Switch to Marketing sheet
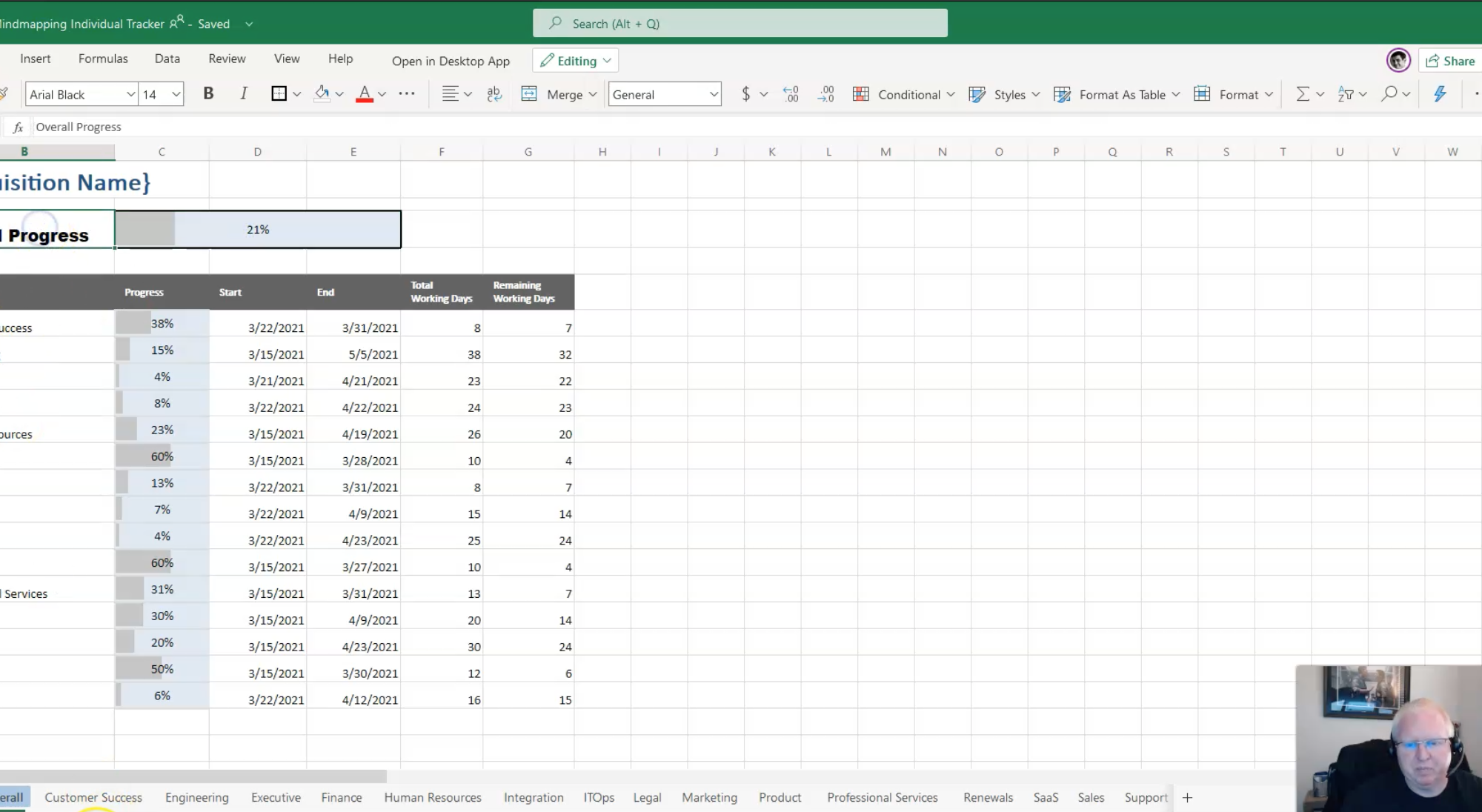The height and width of the screenshot is (812, 1482). 709,797
